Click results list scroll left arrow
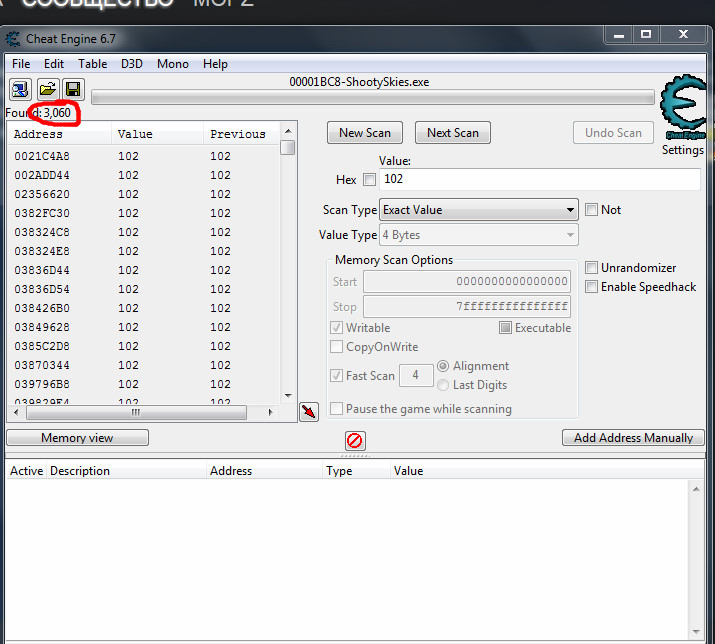The width and height of the screenshot is (715, 644). click(x=16, y=412)
